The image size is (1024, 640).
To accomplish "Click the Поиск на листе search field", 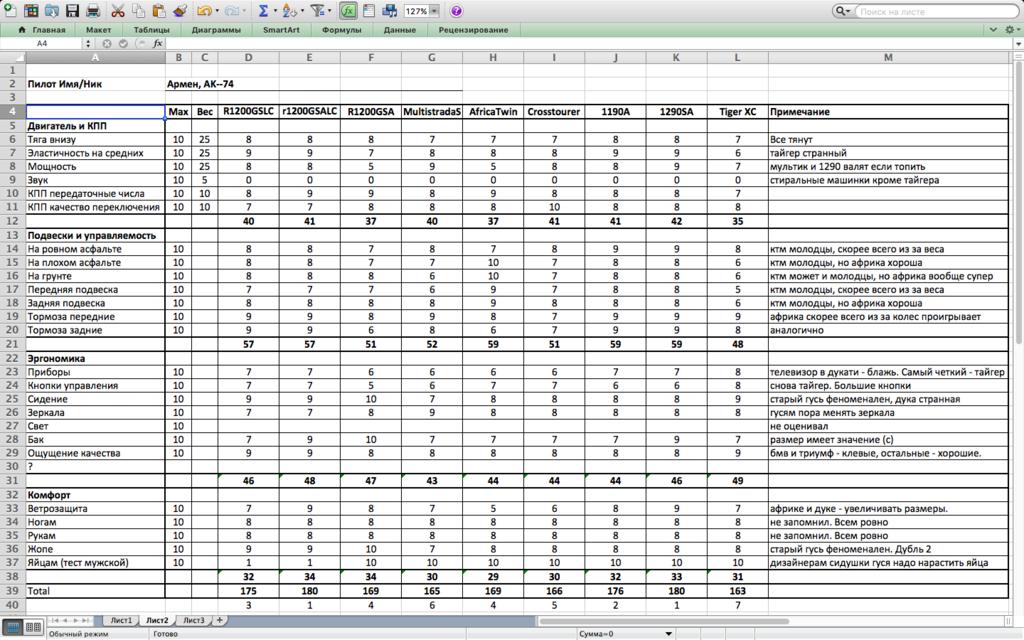I will click(x=935, y=11).
